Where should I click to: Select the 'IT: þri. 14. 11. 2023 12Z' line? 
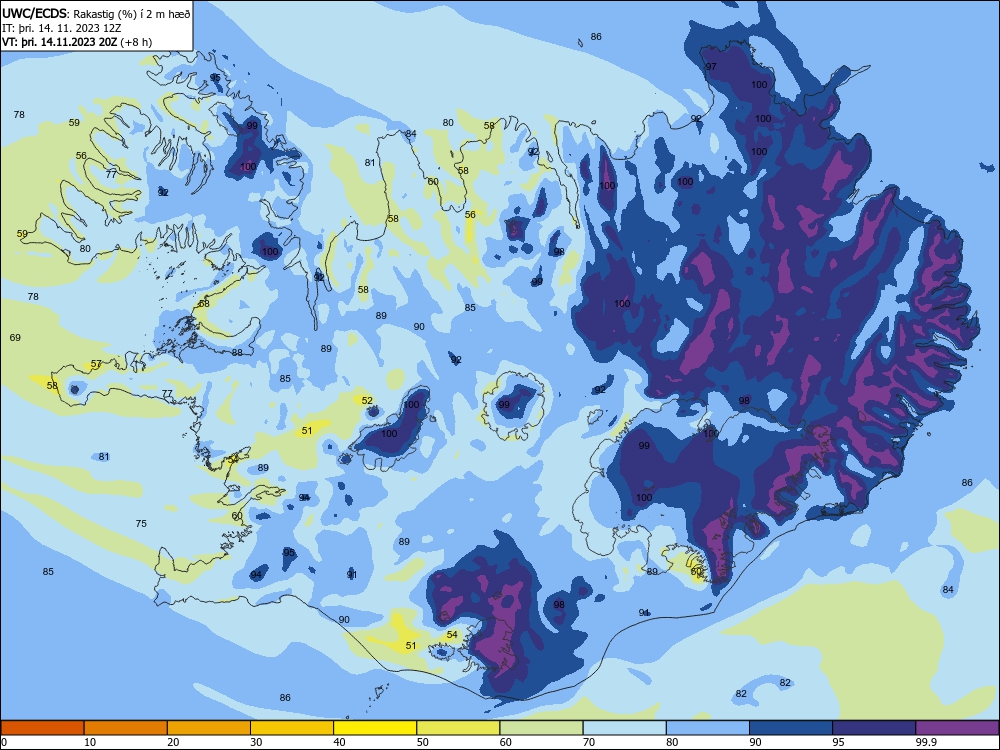point(61,28)
